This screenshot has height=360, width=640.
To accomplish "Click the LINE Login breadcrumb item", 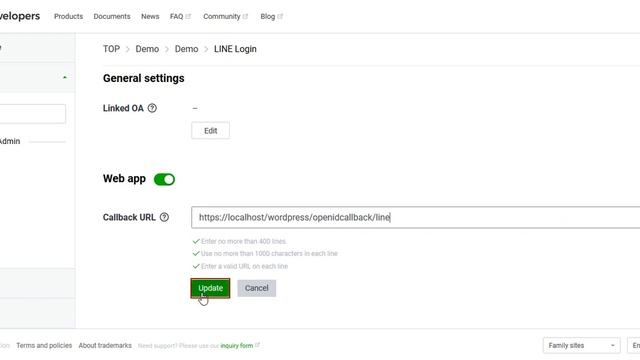I will tap(235, 49).
